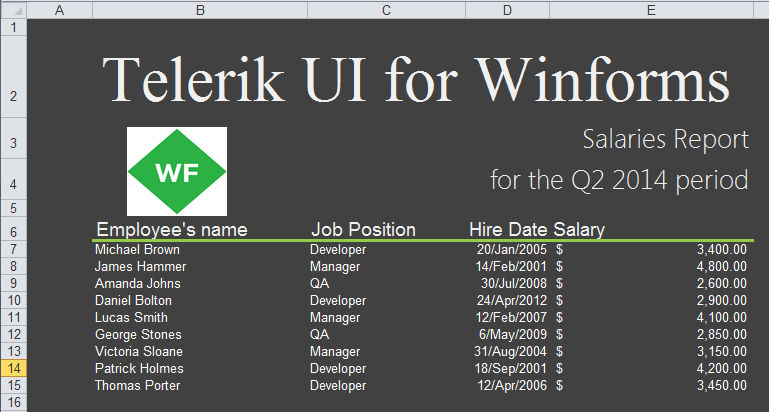
Task: Click the Patrick Holmes cell
Action: click(139, 368)
